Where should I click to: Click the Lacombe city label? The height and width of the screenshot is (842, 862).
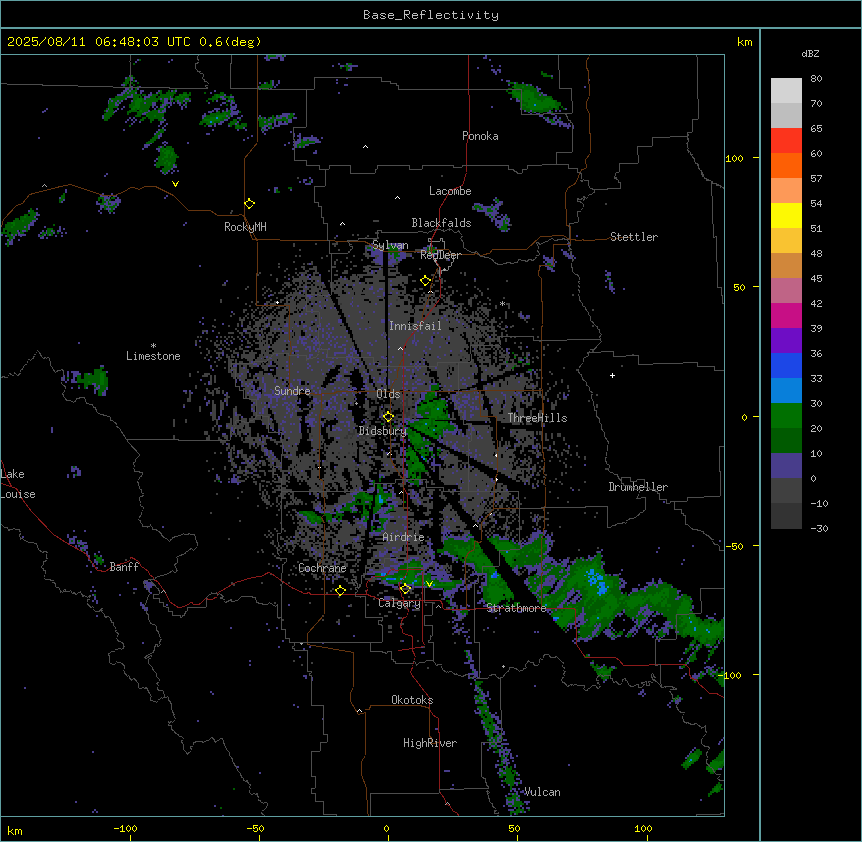click(450, 191)
